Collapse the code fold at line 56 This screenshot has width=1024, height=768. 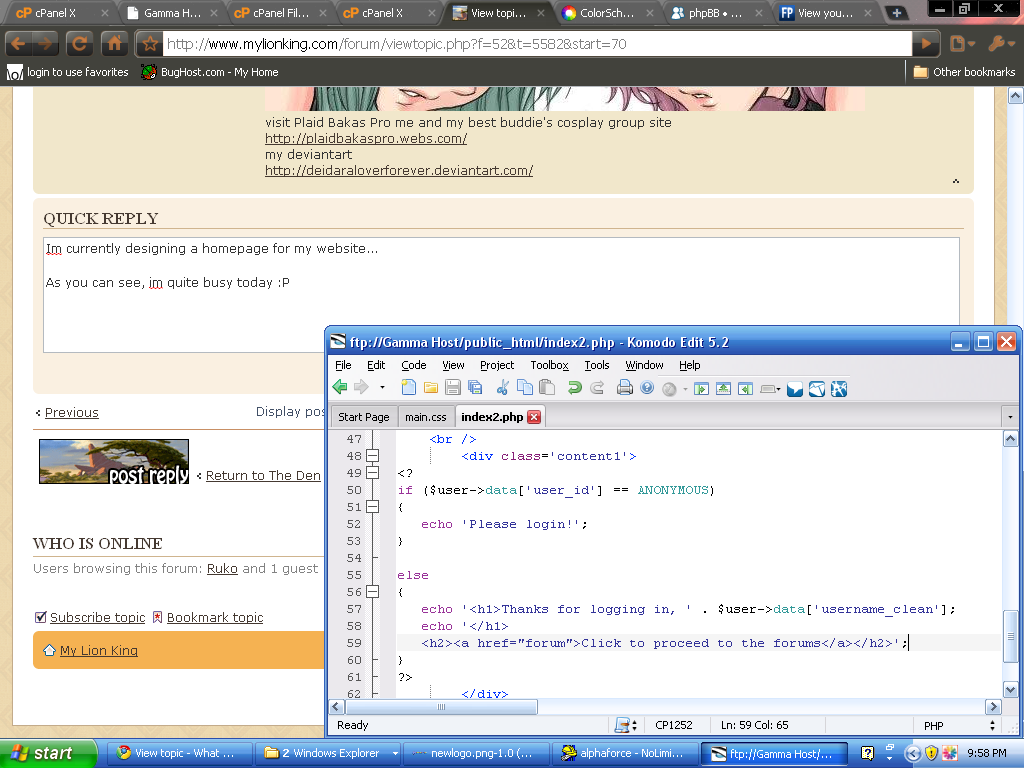click(x=372, y=592)
